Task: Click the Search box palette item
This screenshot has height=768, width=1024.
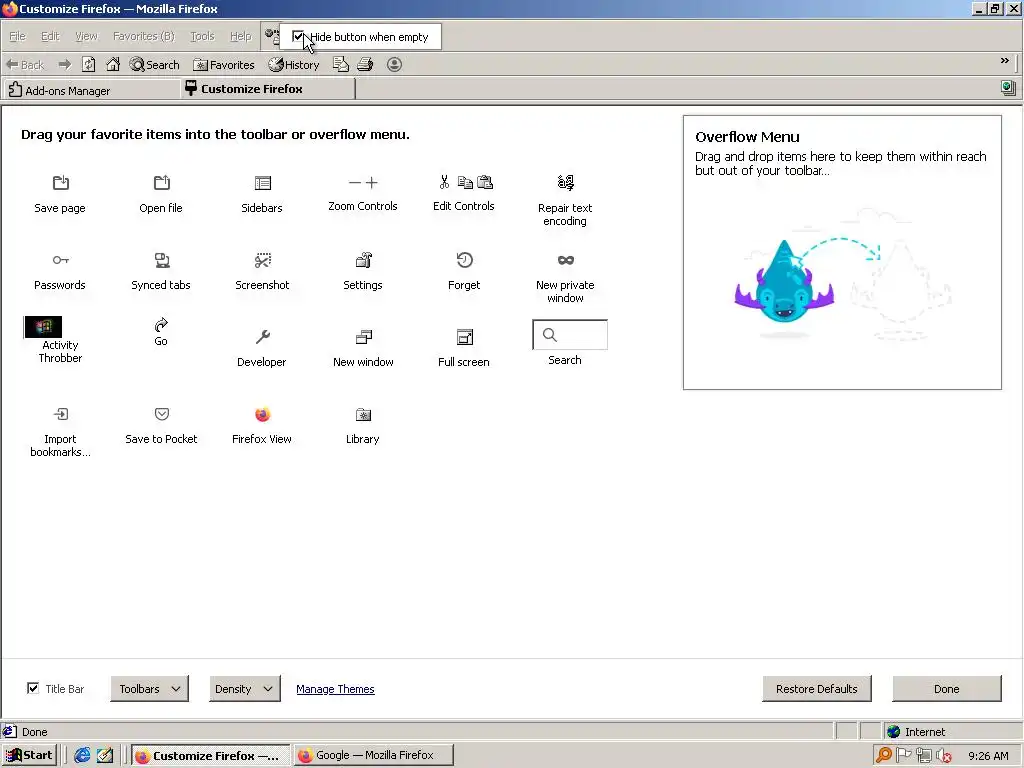Action: 569,335
